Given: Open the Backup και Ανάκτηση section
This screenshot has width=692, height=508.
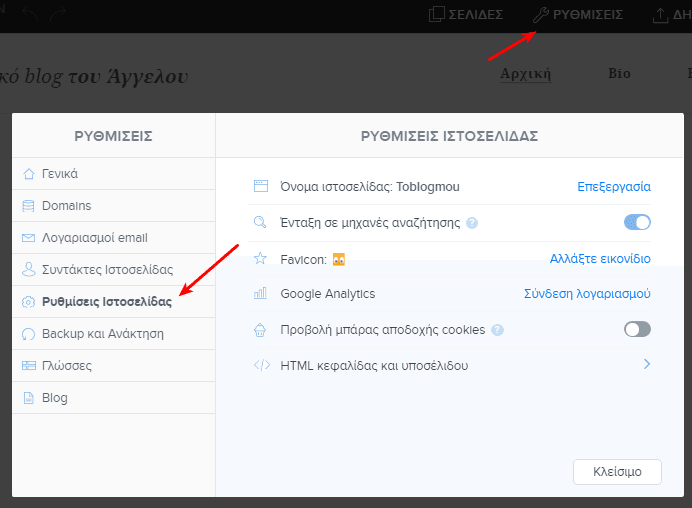Looking at the screenshot, I should click(114, 334).
